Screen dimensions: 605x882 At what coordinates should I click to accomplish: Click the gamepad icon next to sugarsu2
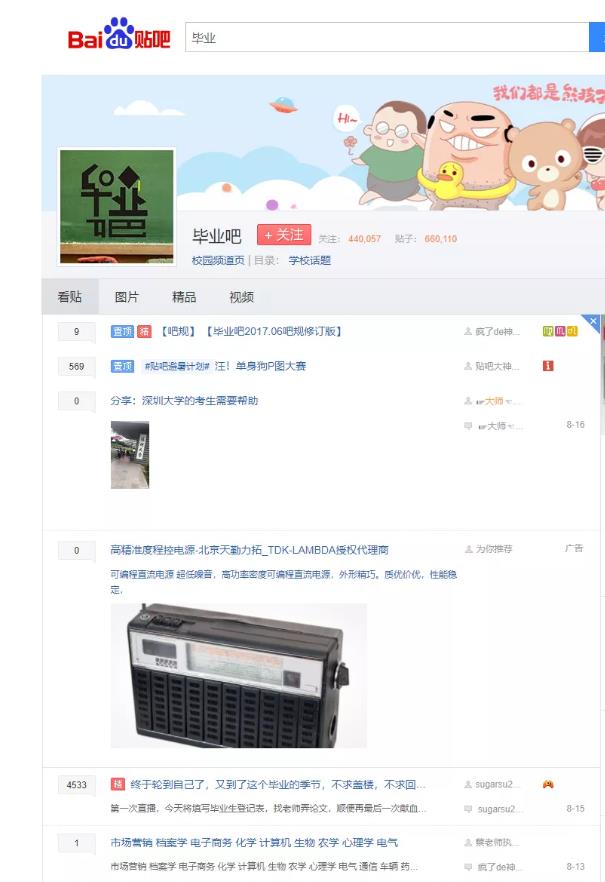[x=548, y=784]
